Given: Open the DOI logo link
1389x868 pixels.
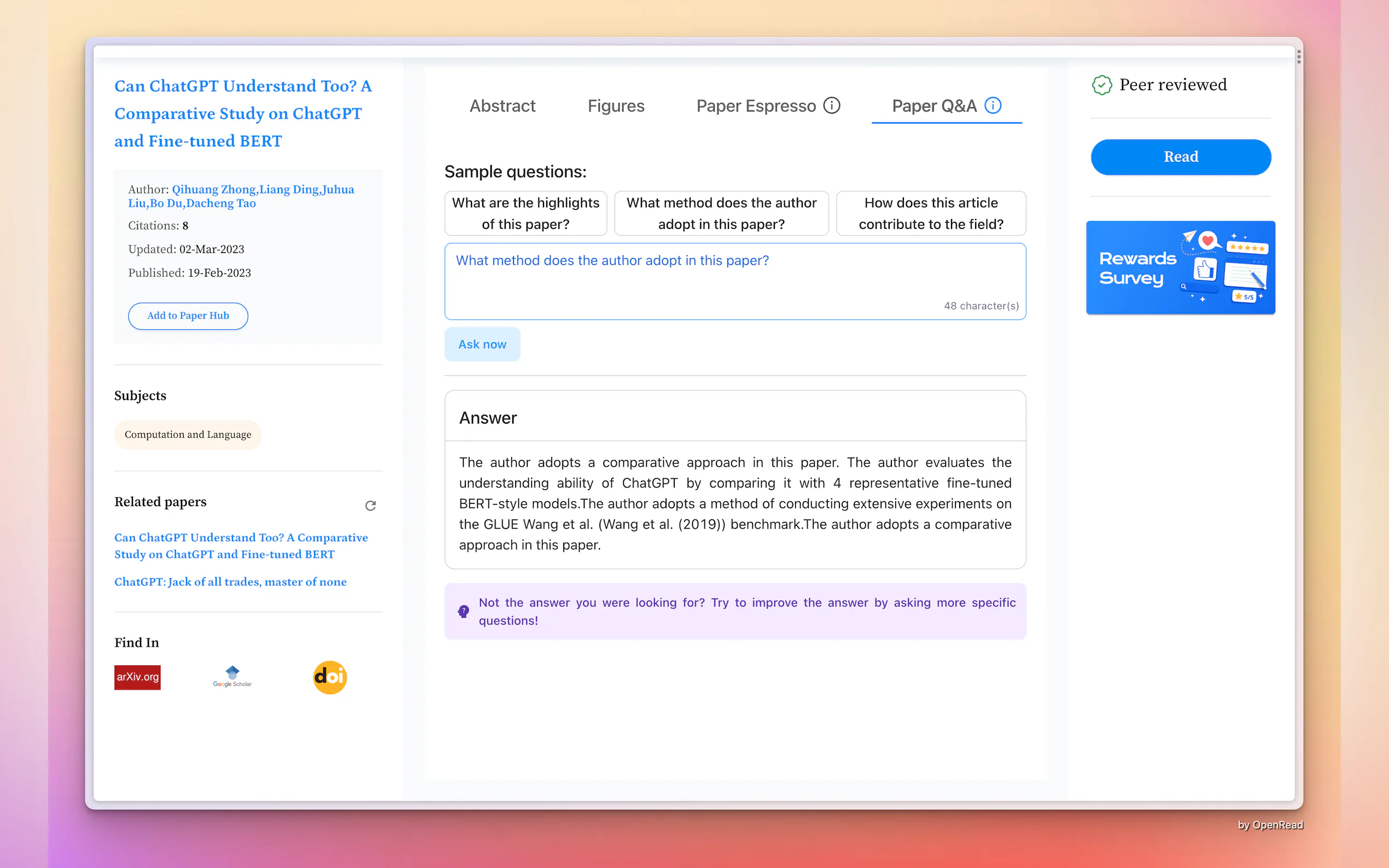Looking at the screenshot, I should click(x=330, y=677).
